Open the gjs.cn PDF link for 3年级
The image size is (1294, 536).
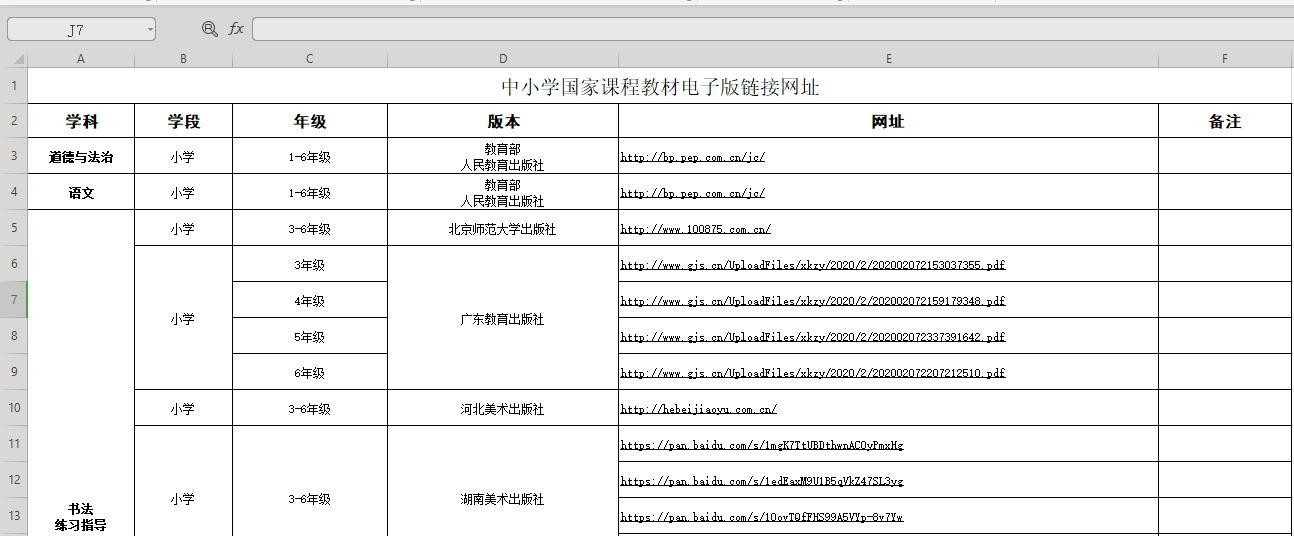tap(812, 265)
